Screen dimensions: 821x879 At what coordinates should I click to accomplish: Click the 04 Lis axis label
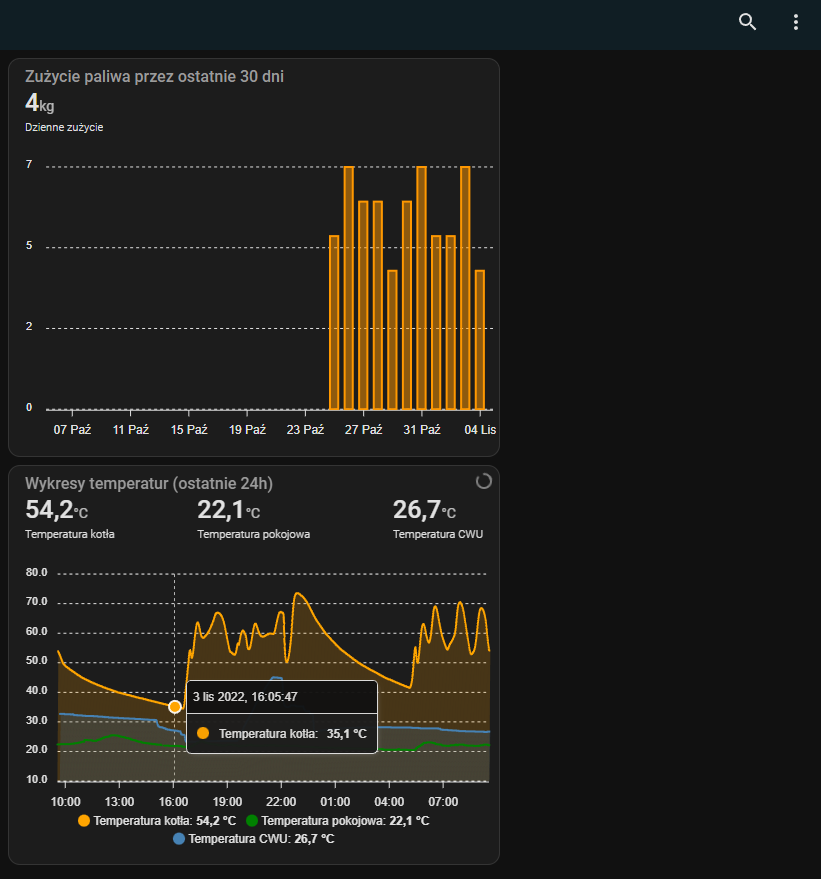[x=479, y=429]
